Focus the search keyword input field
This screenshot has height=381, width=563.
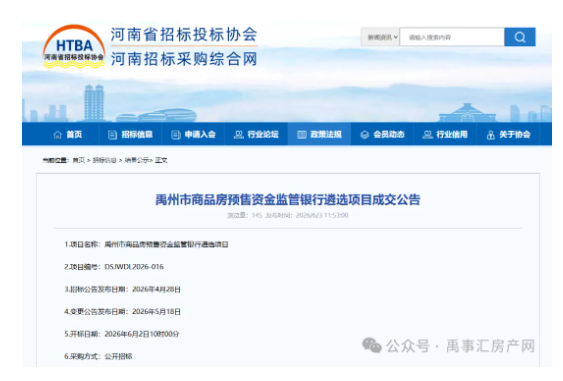coord(452,37)
